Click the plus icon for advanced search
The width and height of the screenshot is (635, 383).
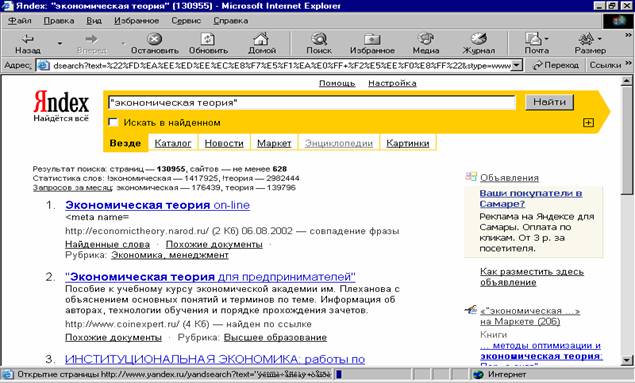point(588,123)
